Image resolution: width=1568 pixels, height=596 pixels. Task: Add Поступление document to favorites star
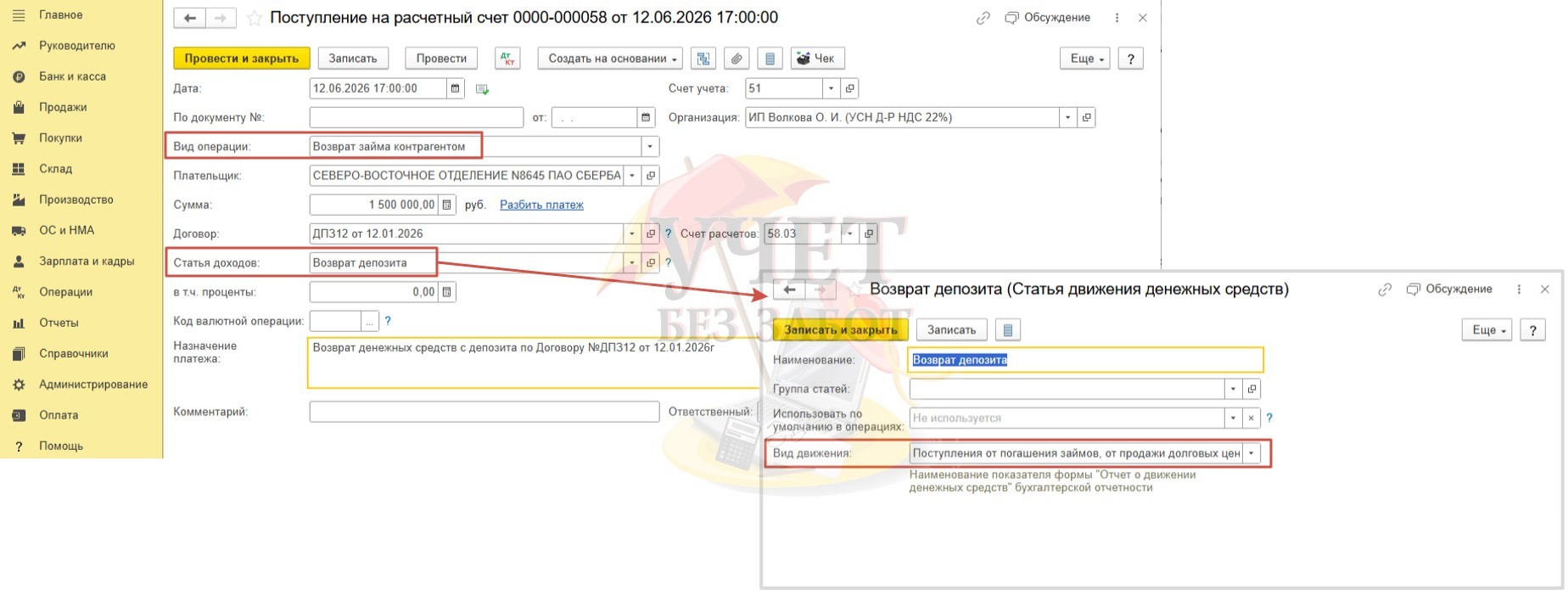point(254,18)
